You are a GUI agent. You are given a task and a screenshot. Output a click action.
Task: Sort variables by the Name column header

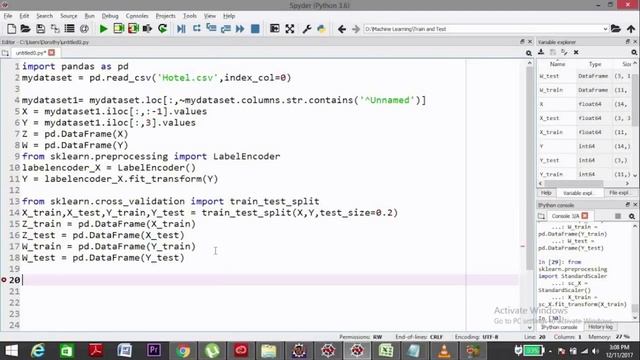tap(557, 64)
